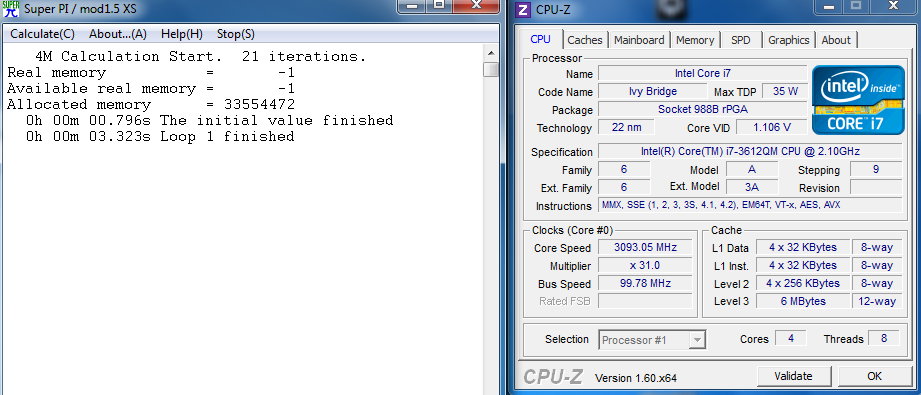Click the Validate button

(793, 376)
